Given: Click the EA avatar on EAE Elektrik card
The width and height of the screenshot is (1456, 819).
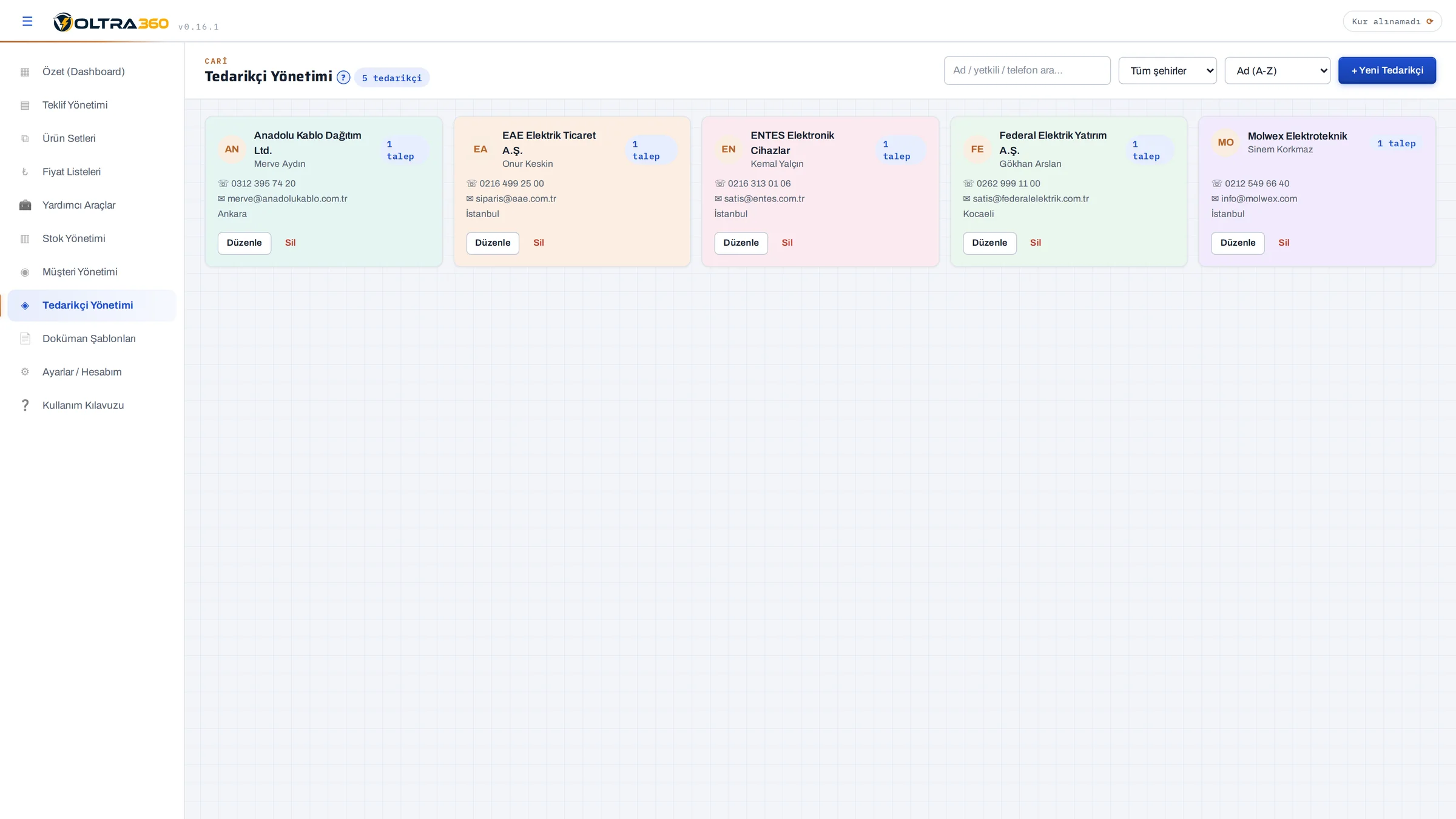Looking at the screenshot, I should (480, 149).
